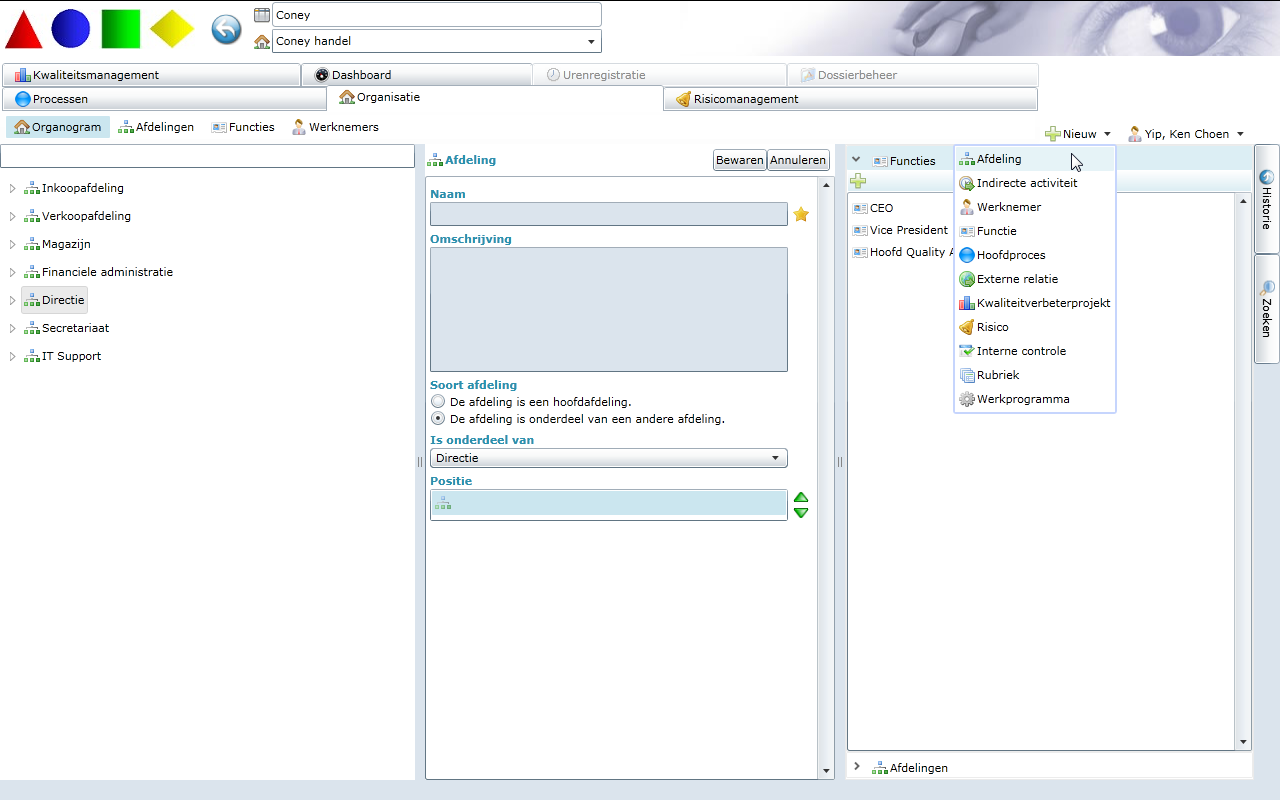Click into the Omschrijving text area
The height and width of the screenshot is (800, 1280).
pos(609,310)
